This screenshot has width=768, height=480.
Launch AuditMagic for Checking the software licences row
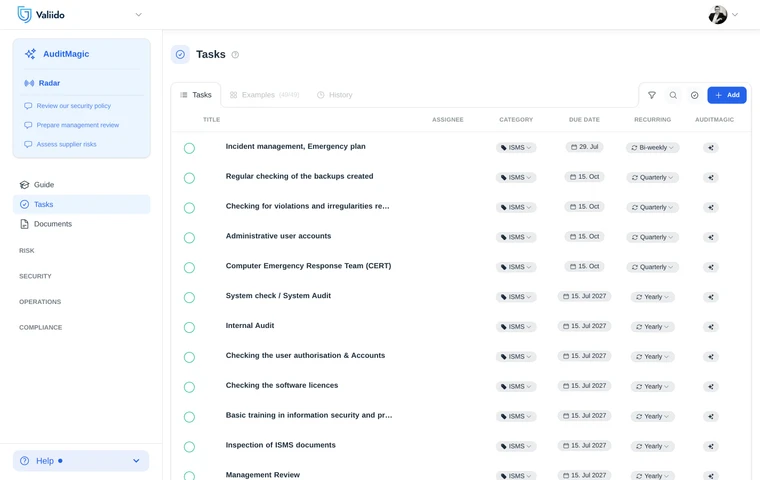(x=711, y=386)
